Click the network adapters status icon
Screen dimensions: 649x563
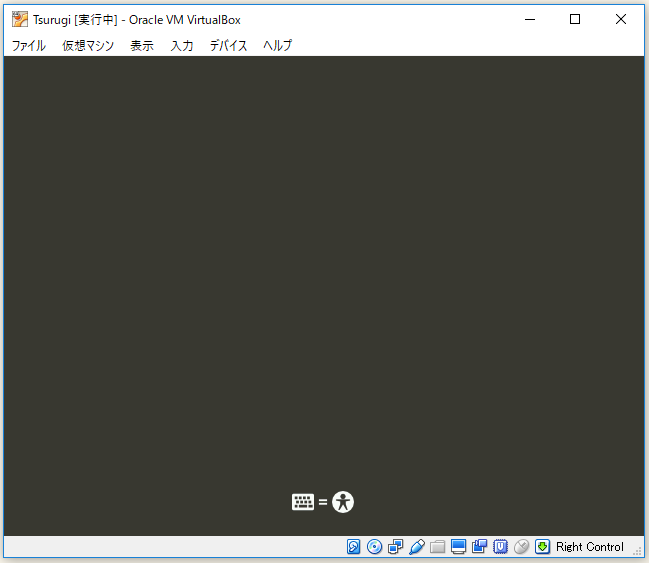click(395, 546)
